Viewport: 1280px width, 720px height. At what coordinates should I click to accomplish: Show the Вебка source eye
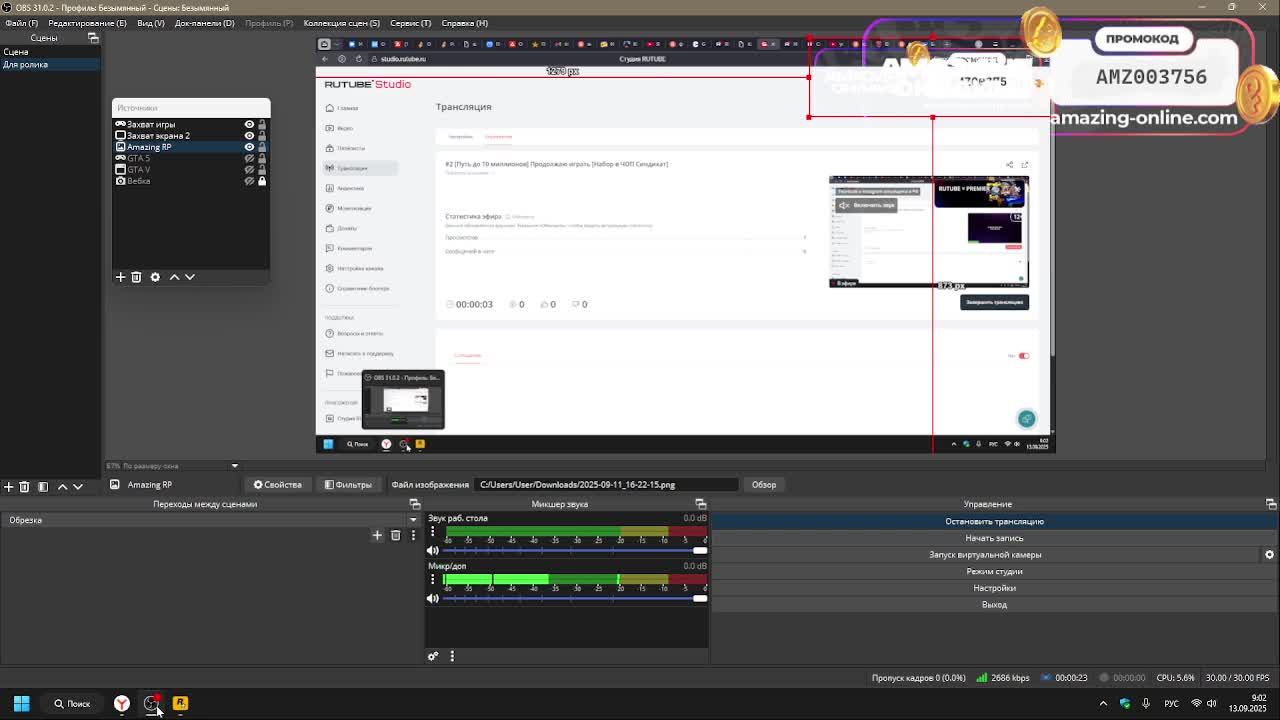pos(249,181)
